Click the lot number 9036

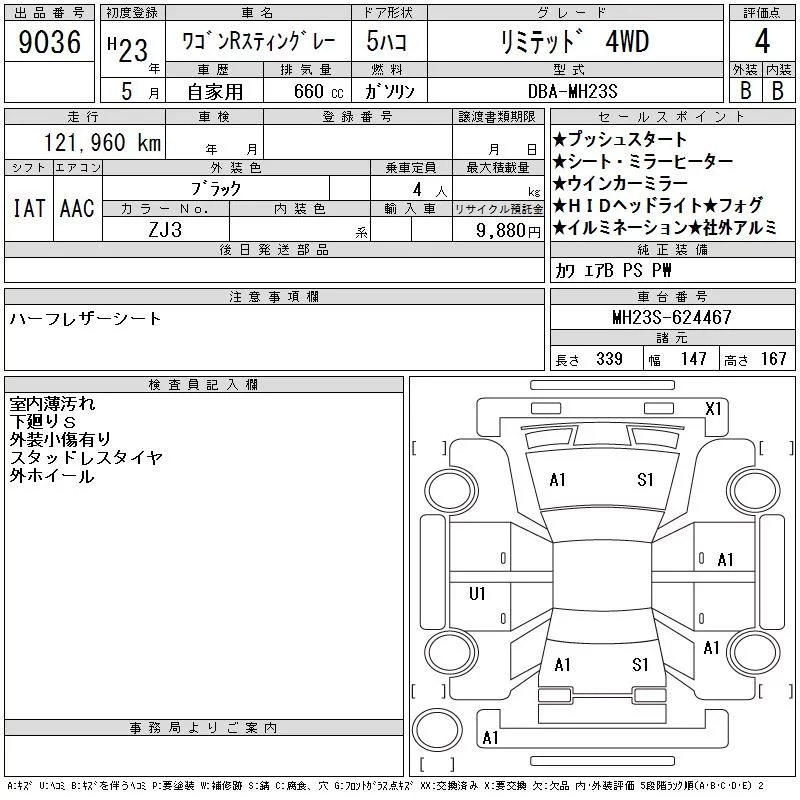[x=49, y=42]
